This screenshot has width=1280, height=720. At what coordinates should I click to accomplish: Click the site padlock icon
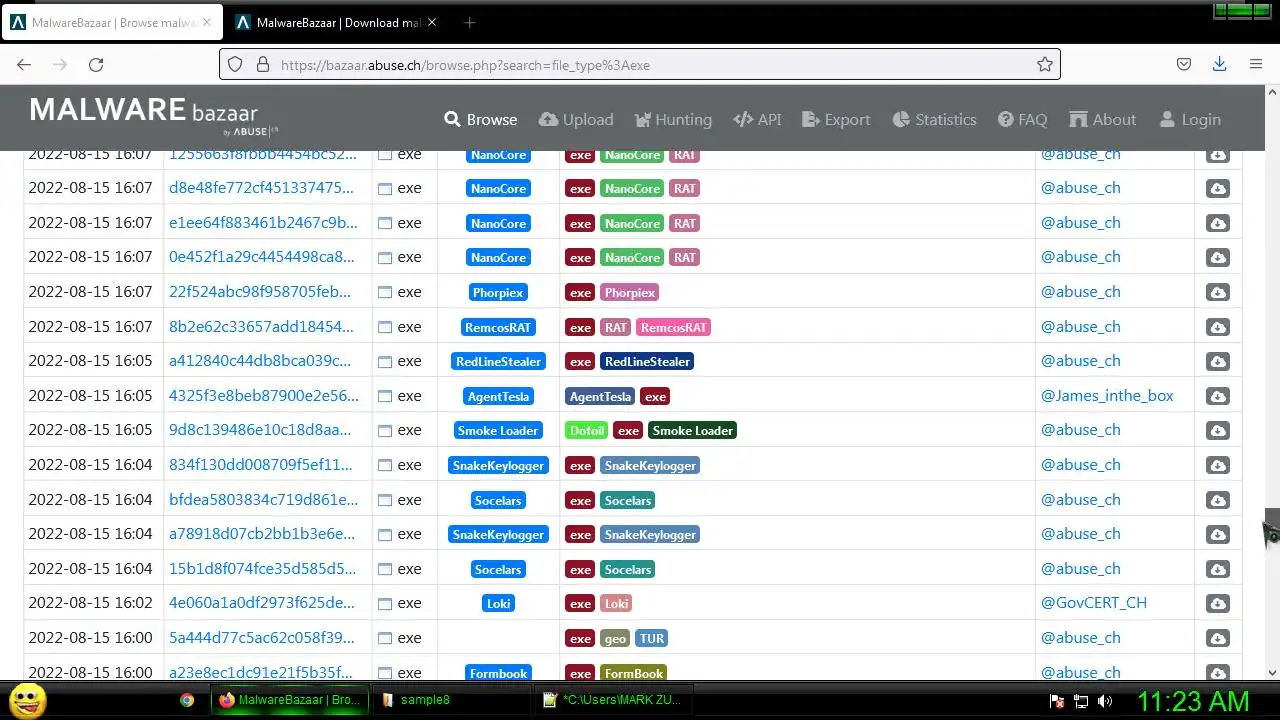pyautogui.click(x=263, y=64)
